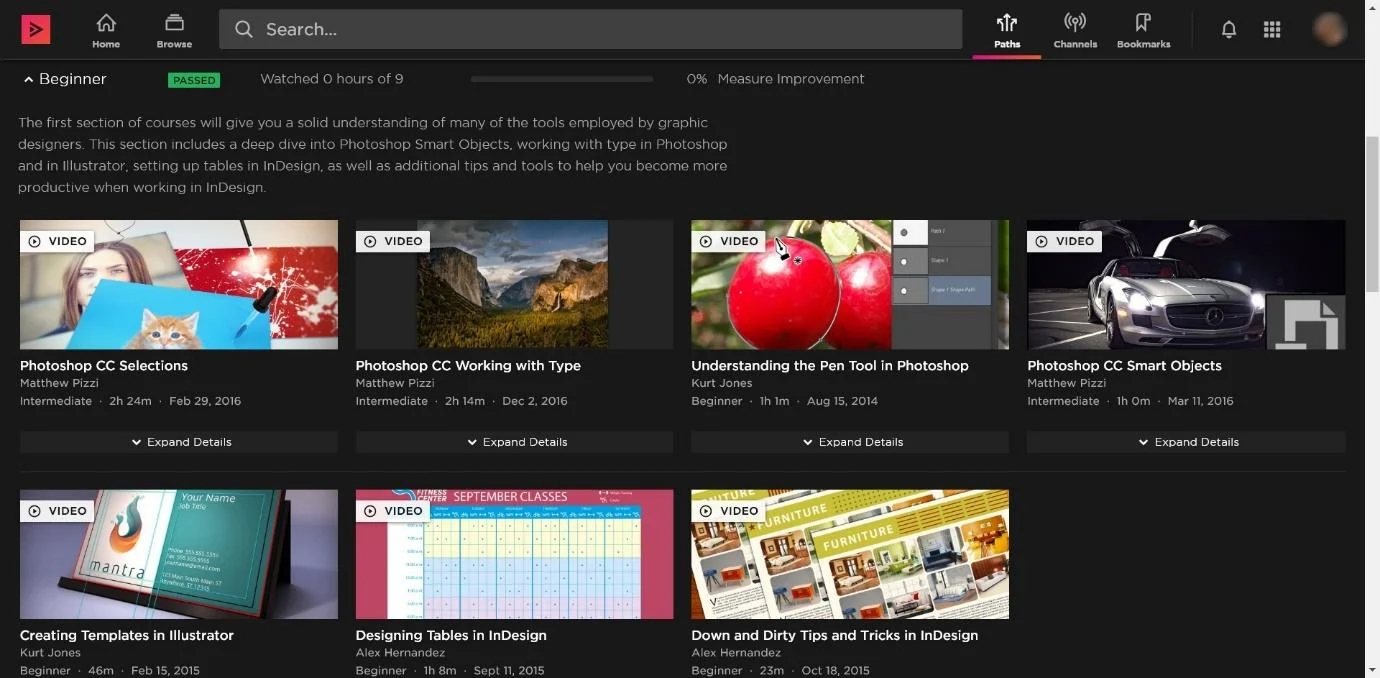Image resolution: width=1380 pixels, height=678 pixels.
Task: Click the 'Aug 15, 2014' date text
Action: pyautogui.click(x=842, y=401)
